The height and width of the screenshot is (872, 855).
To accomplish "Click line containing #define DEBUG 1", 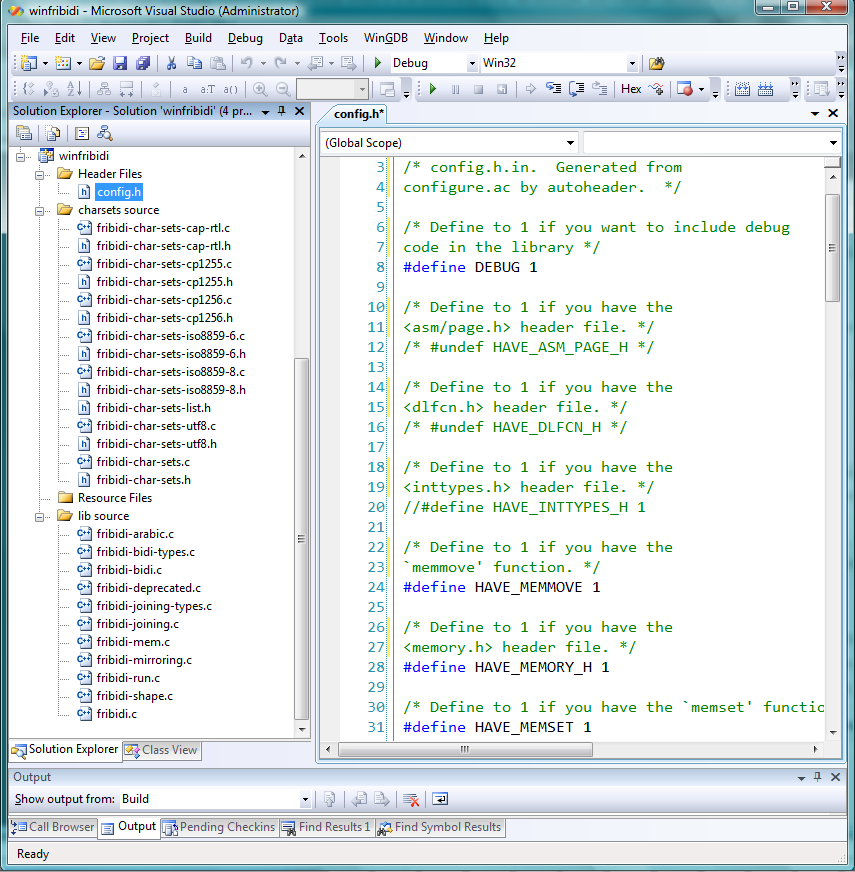I will pos(470,267).
